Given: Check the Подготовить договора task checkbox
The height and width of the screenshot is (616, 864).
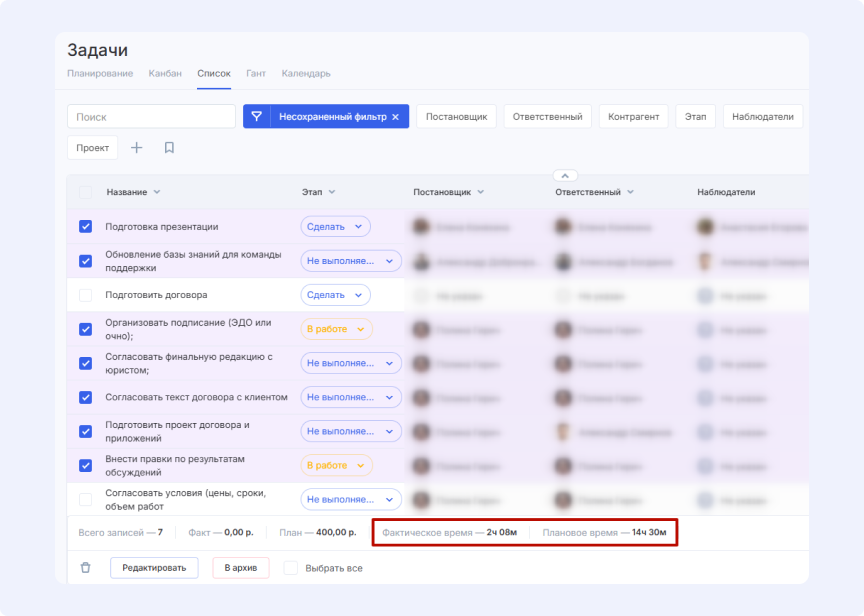Looking at the screenshot, I should (x=85, y=295).
